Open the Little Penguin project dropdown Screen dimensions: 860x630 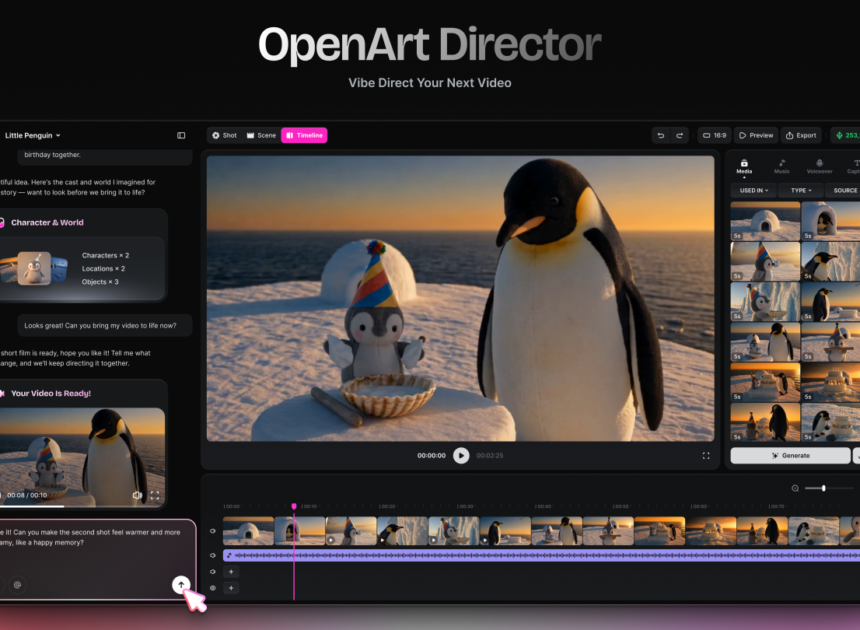(x=32, y=135)
